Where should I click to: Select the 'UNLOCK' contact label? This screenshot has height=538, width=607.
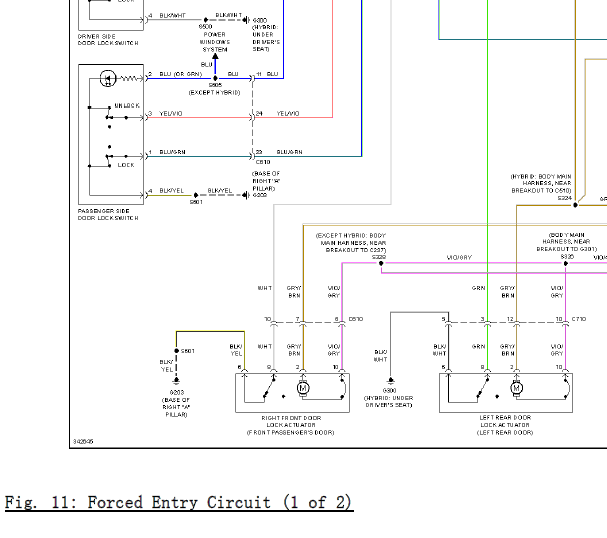coord(127,106)
